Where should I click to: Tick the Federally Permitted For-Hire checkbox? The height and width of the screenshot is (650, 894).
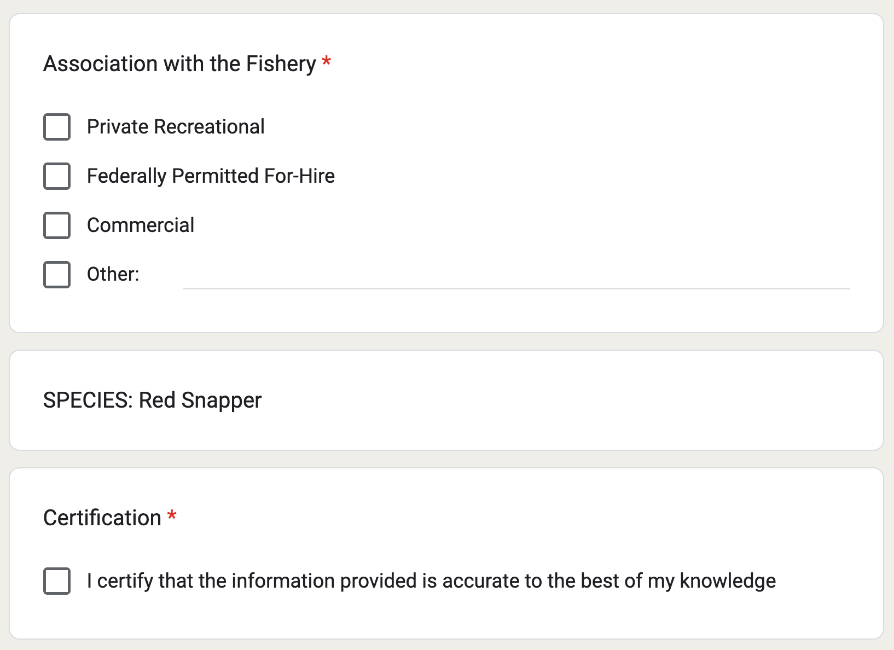(x=57, y=176)
